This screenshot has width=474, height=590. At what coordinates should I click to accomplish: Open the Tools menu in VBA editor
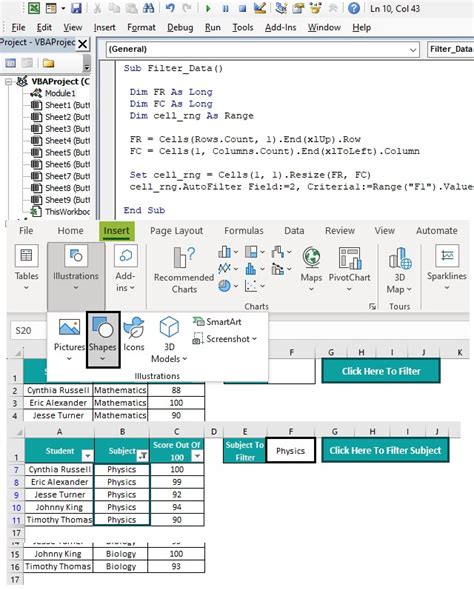click(243, 27)
